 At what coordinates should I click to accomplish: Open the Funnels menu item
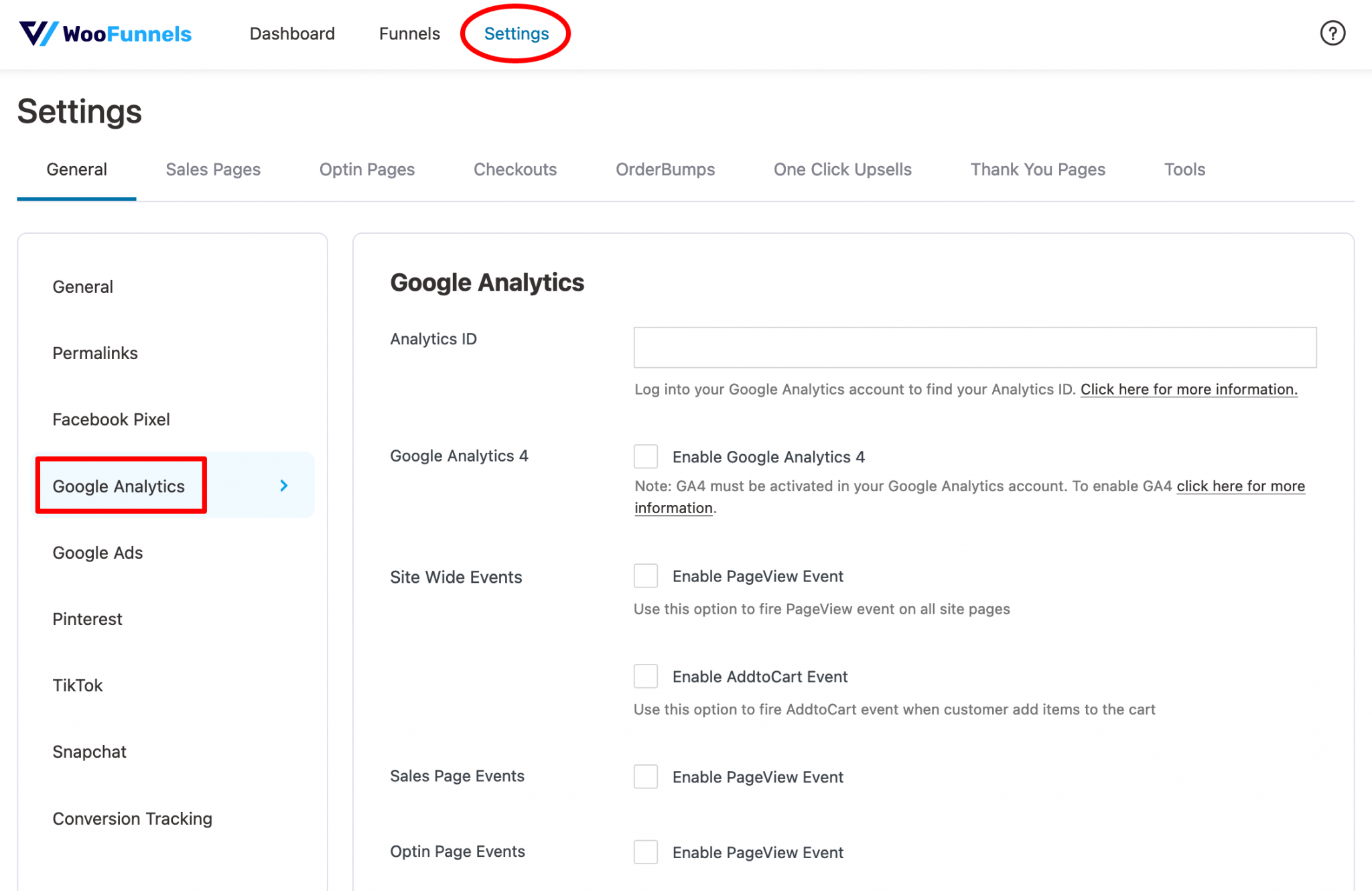pyautogui.click(x=409, y=33)
